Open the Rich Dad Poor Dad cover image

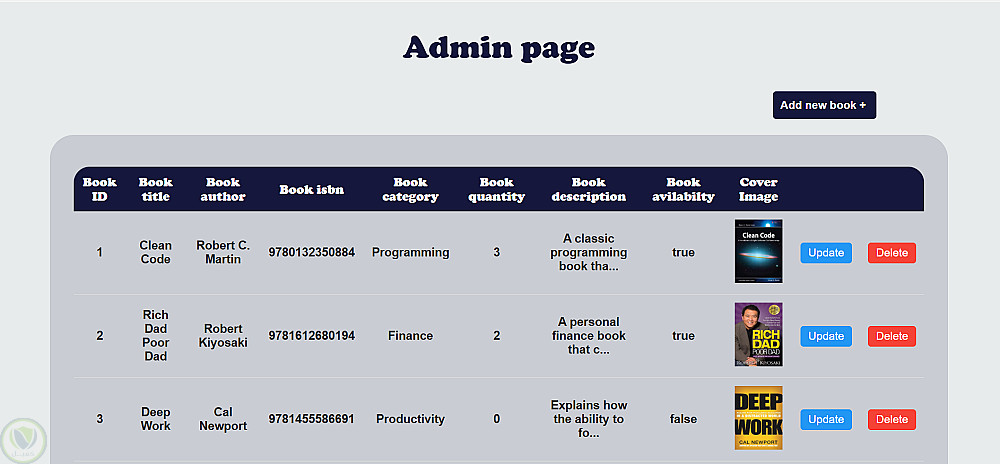pos(758,335)
